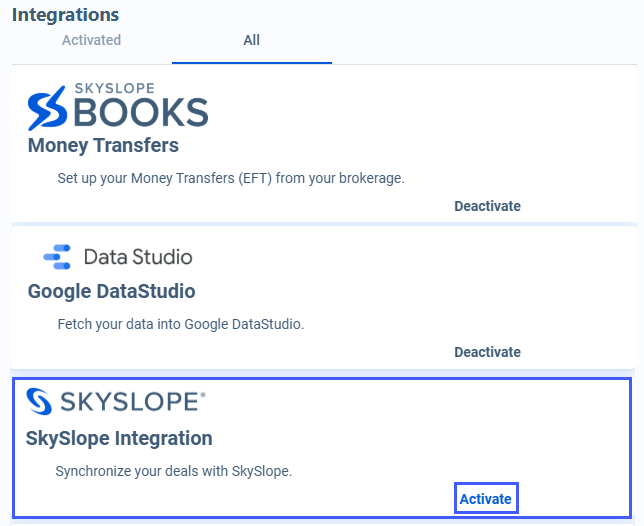Click the SKYSLOPE wordmark in the third card
The width and height of the screenshot is (644, 526).
(x=133, y=402)
